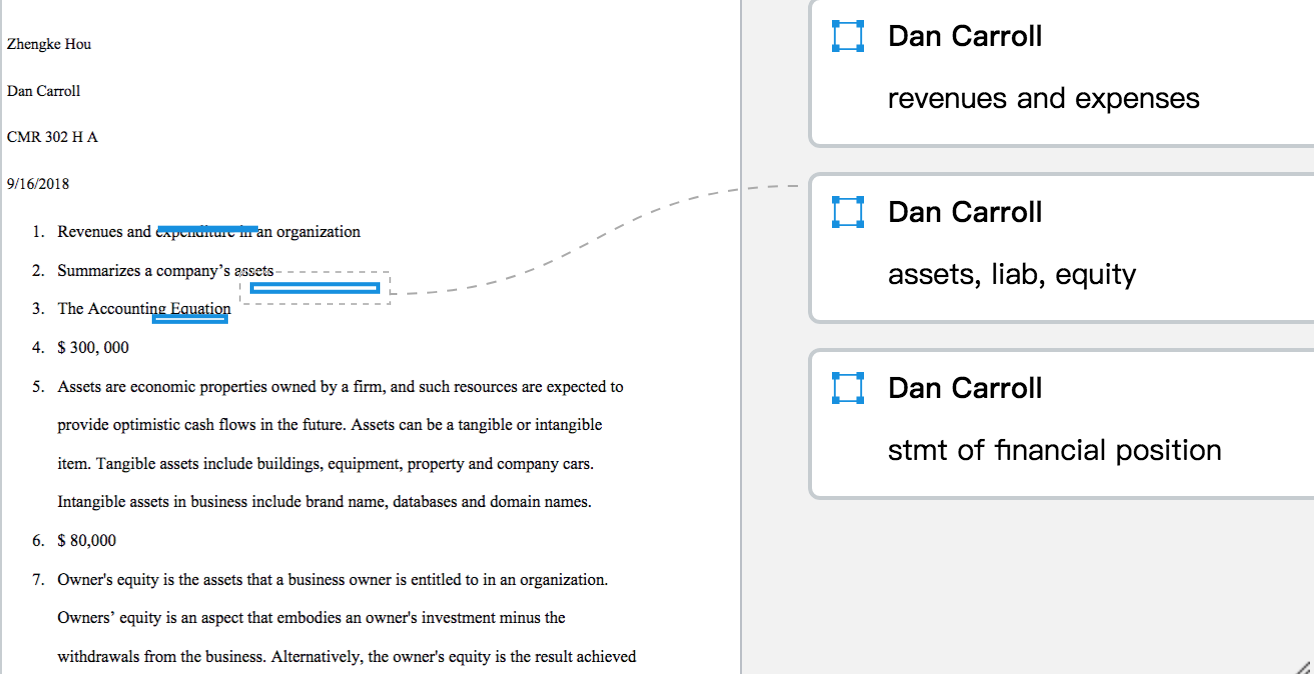Click the '$ 300, 000' answer line

pyautogui.click(x=93, y=348)
